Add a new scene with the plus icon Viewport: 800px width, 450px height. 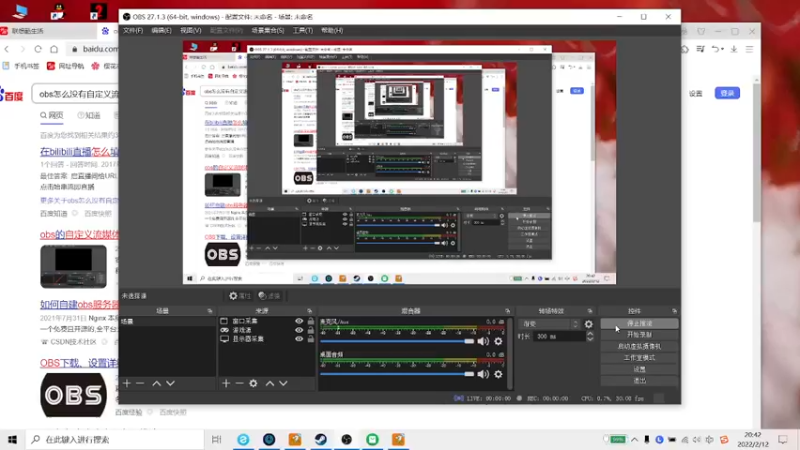point(127,383)
